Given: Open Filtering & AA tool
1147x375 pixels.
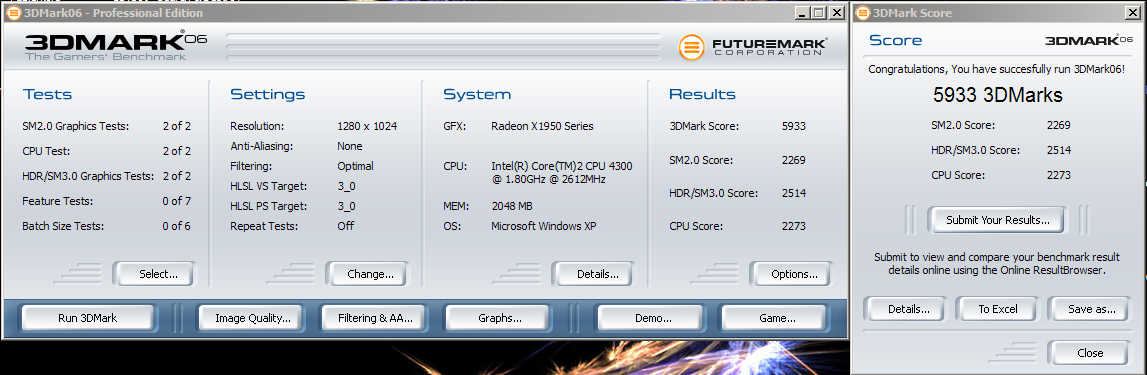Looking at the screenshot, I should pos(375,318).
